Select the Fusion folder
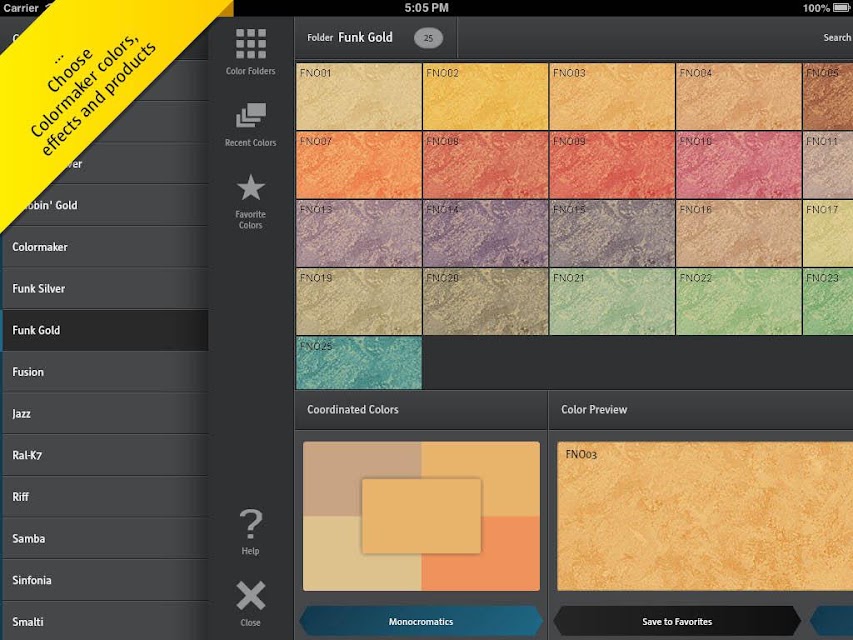 (106, 372)
